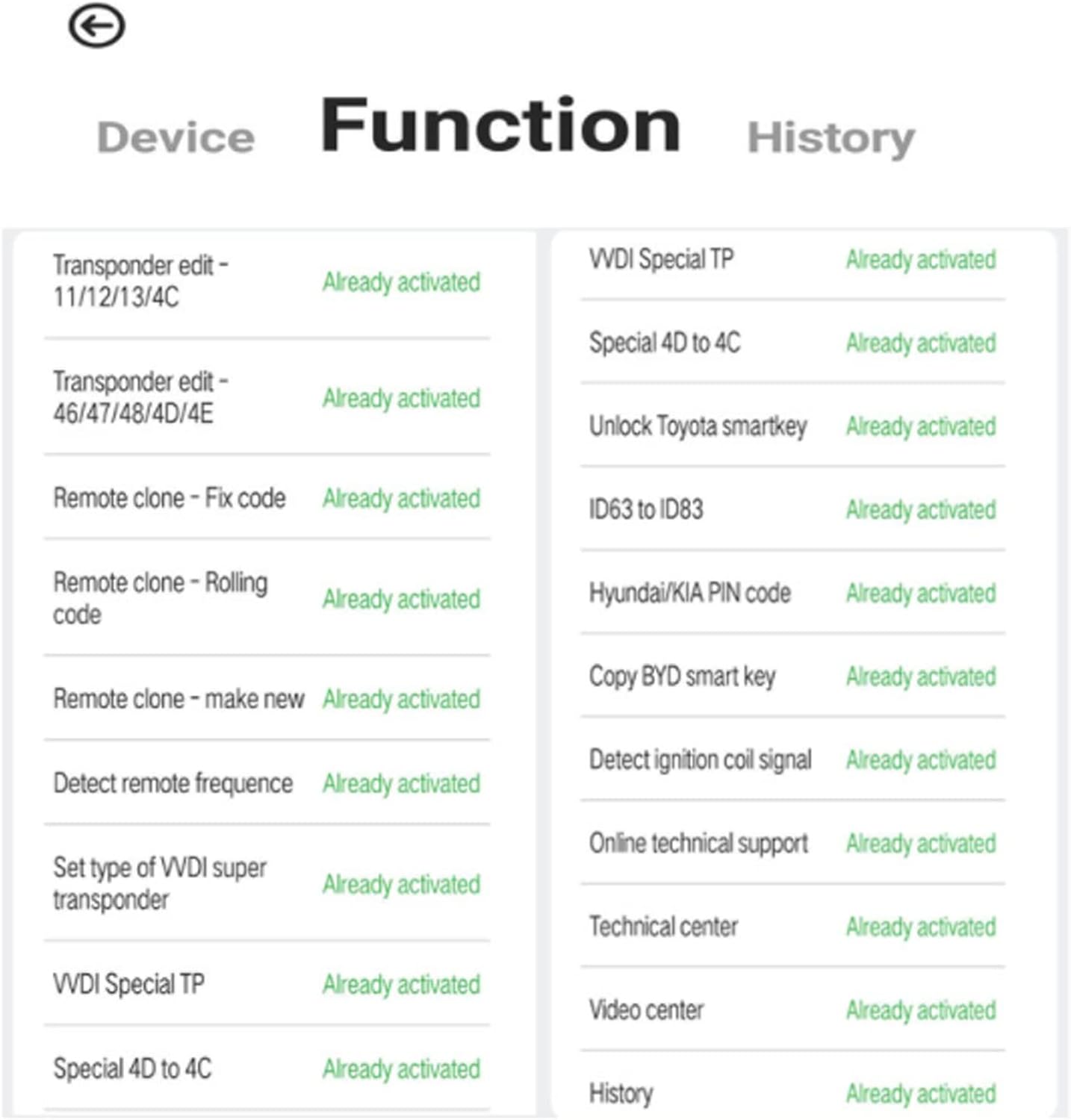Viewport: 1071px width, 1120px height.
Task: Open Remote clone Fix code function
Action: point(170,498)
